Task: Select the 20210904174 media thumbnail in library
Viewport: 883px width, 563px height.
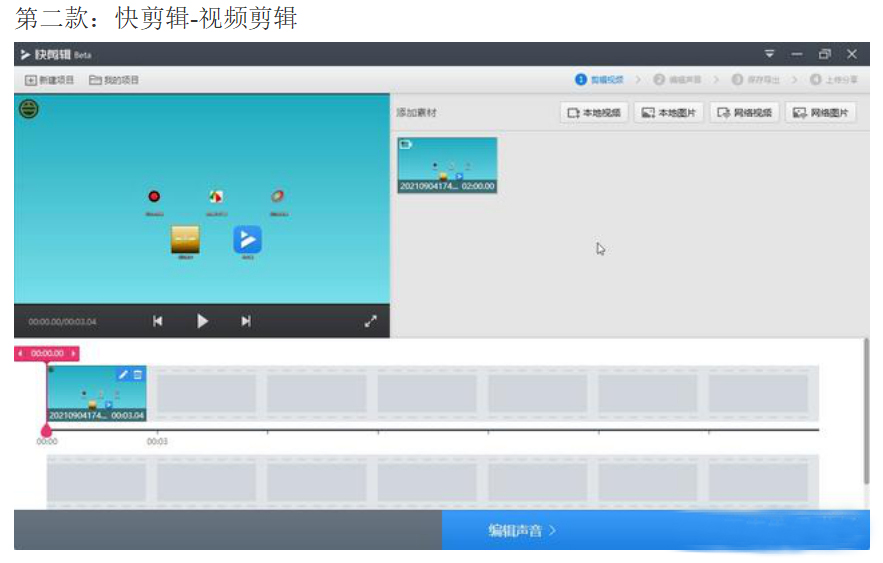Action: [447, 165]
